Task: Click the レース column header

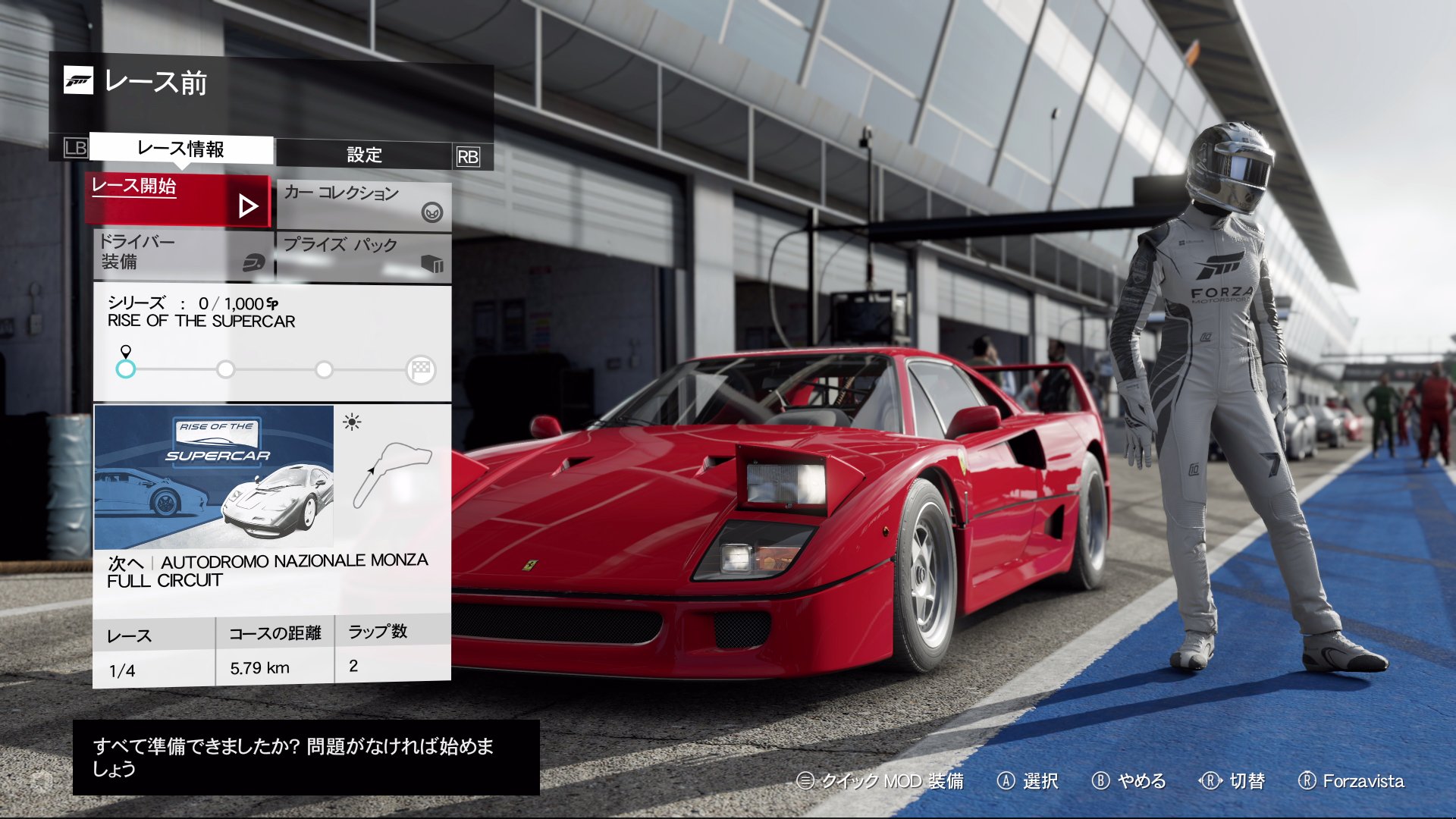Action: pos(130,636)
